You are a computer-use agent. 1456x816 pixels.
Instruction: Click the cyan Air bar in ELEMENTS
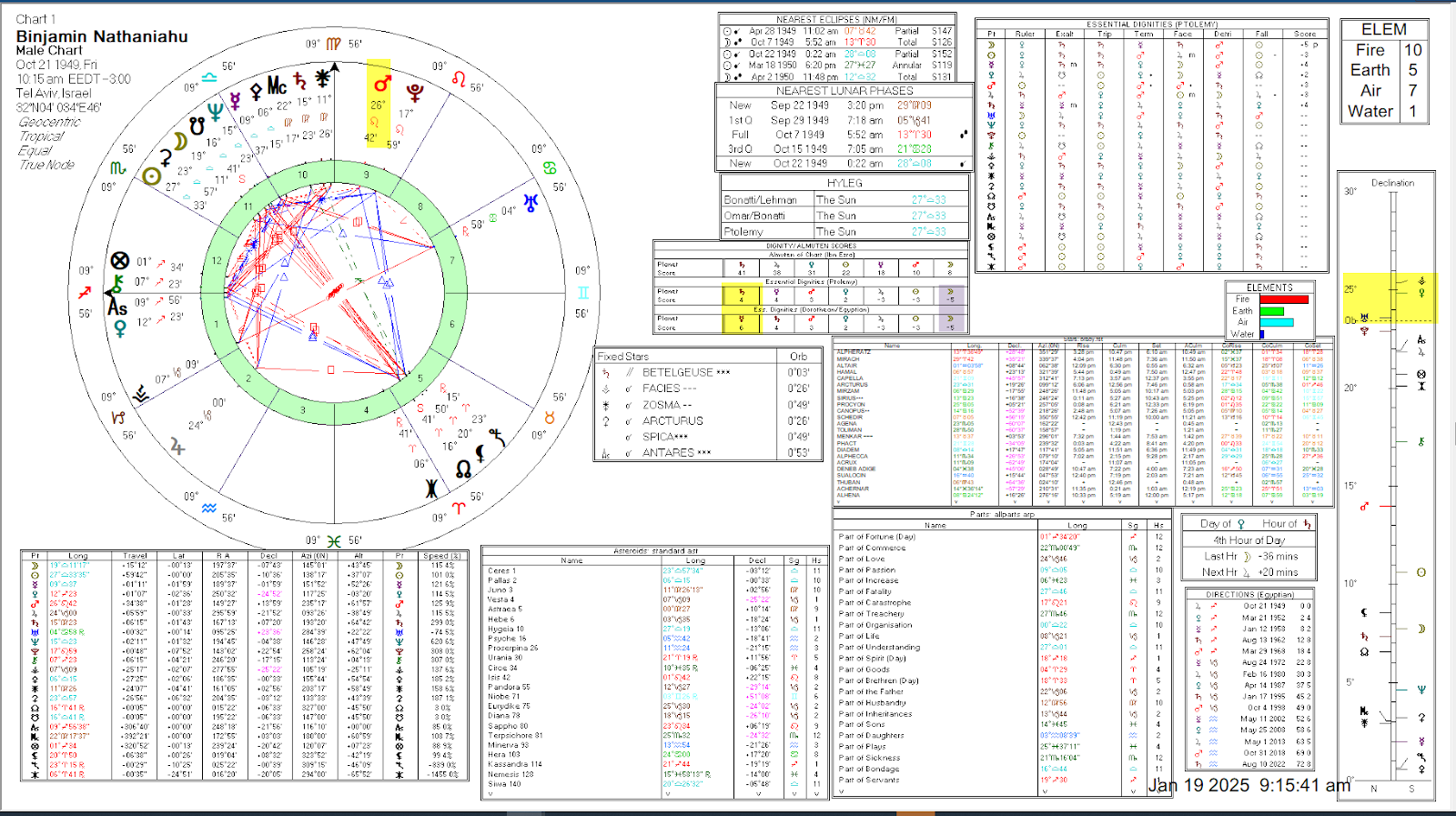coord(1277,322)
